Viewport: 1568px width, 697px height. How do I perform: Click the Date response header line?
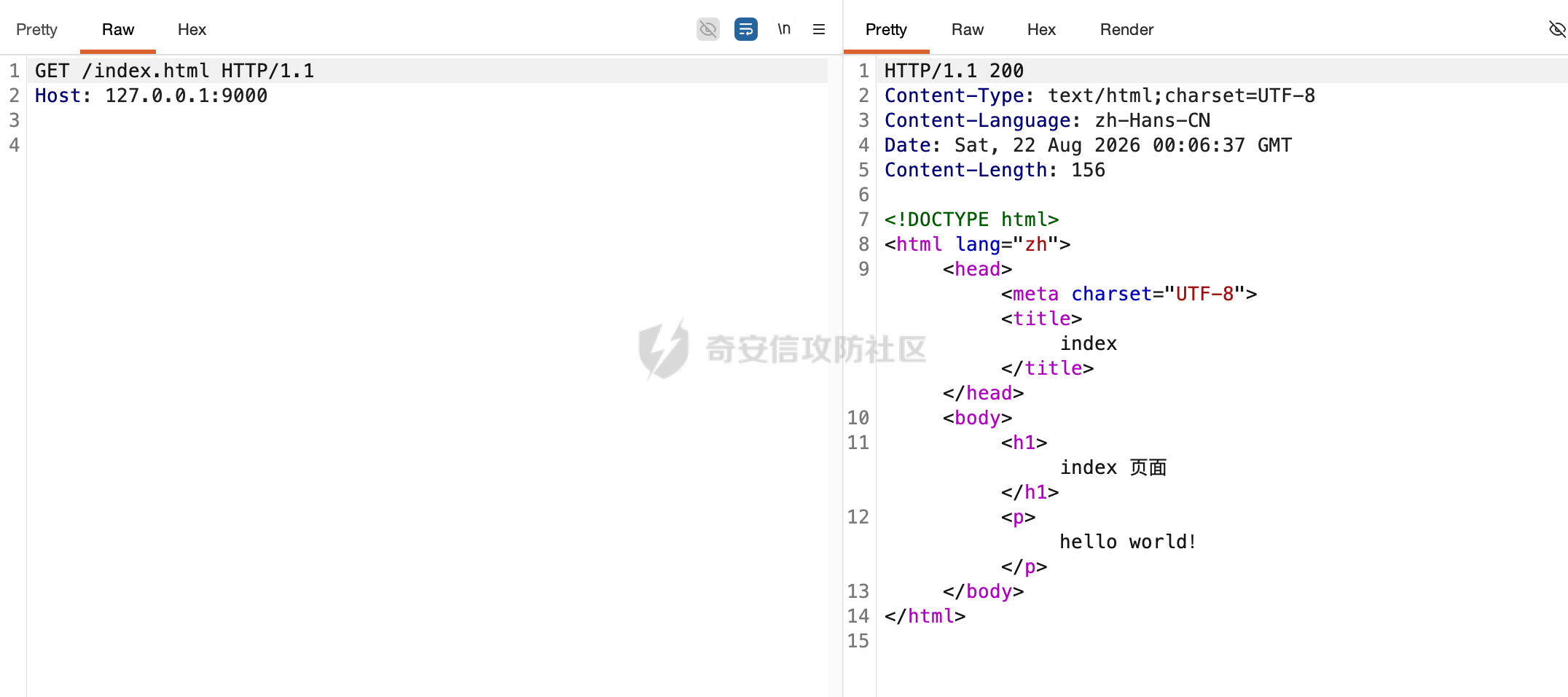[x=1088, y=145]
